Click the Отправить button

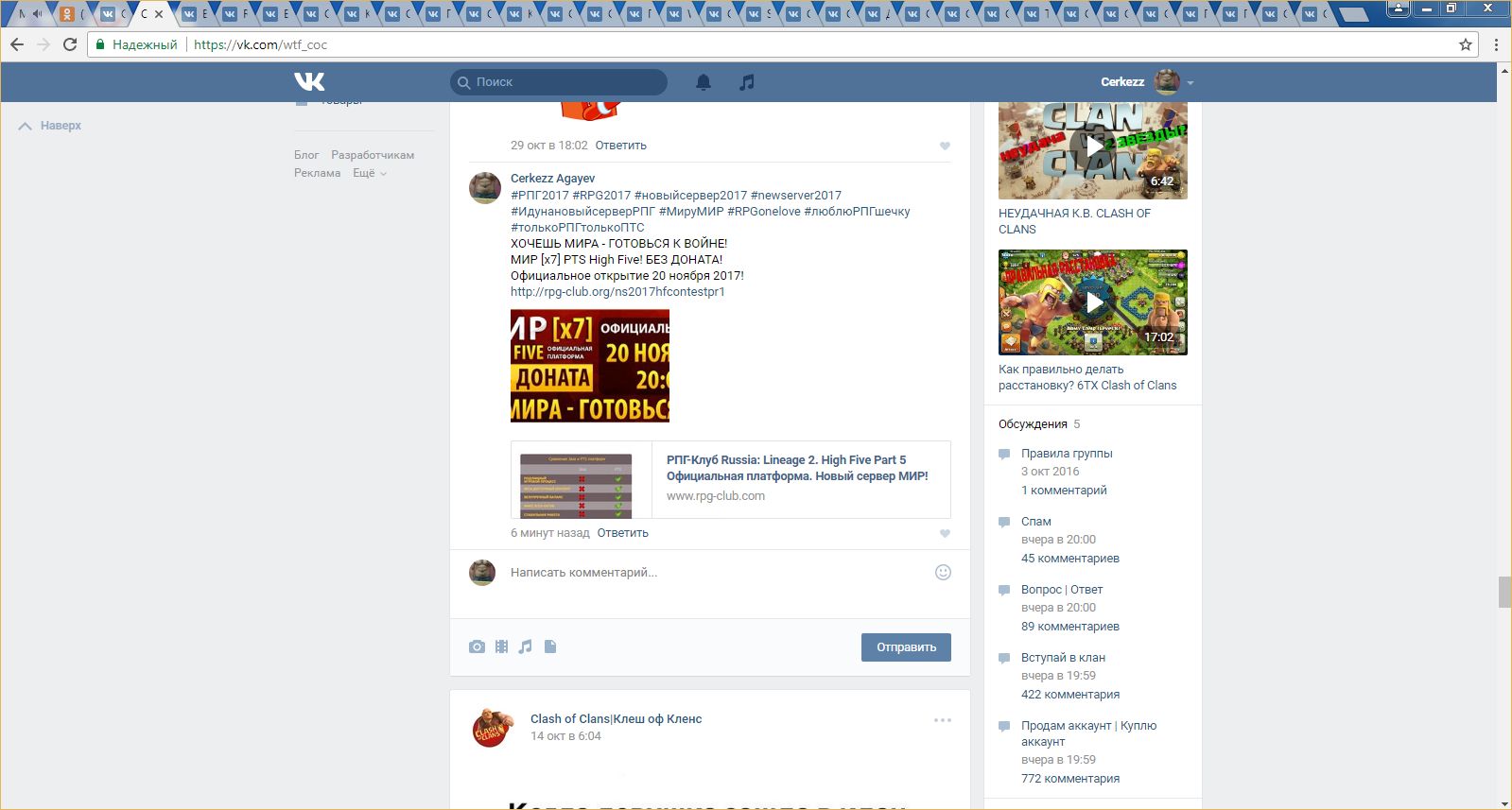906,647
